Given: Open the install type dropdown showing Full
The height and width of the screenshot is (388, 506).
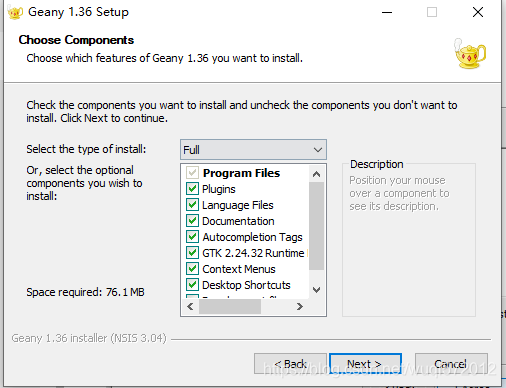Looking at the screenshot, I should (253, 150).
